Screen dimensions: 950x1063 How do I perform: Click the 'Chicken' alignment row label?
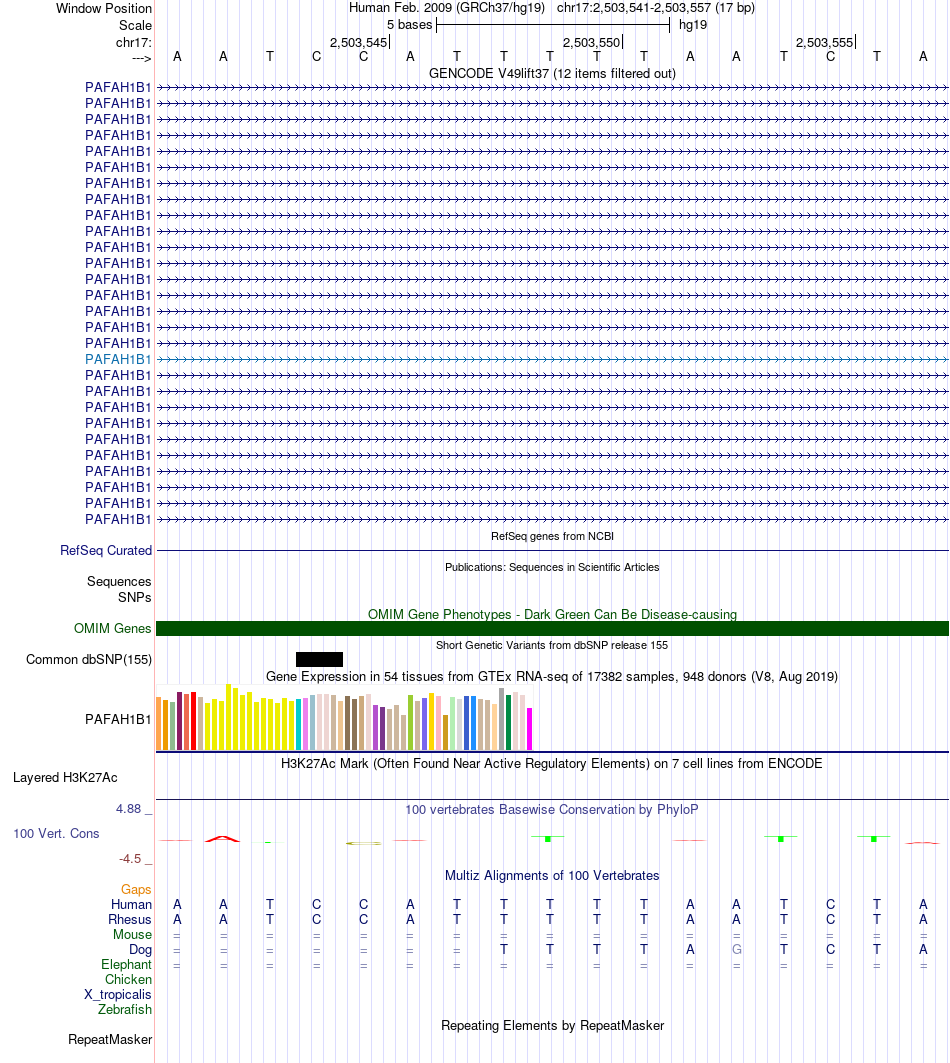[128, 979]
